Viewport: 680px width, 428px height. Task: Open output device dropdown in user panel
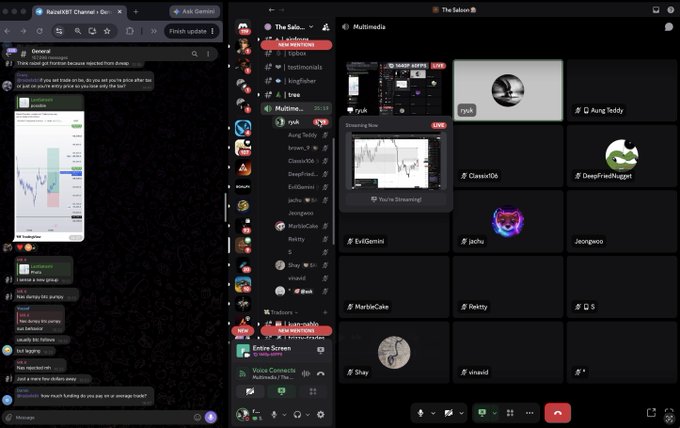pyautogui.click(x=307, y=415)
